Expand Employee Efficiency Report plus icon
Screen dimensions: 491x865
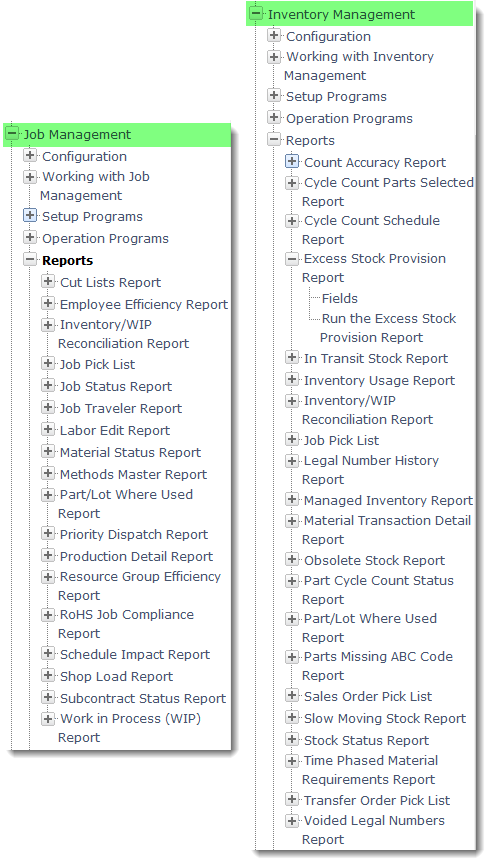(48, 303)
